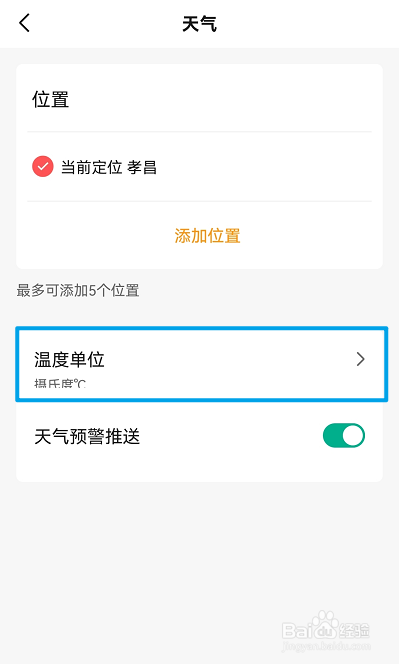The image size is (399, 664).
Task: Click the orange 添加位置 link
Action: (208, 235)
